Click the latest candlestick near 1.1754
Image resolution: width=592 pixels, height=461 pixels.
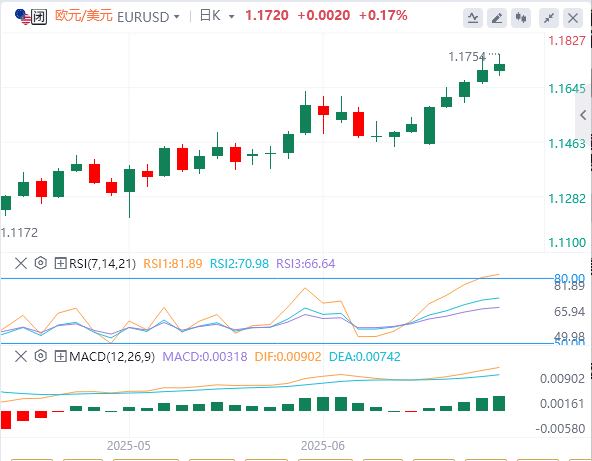pyautogui.click(x=500, y=65)
